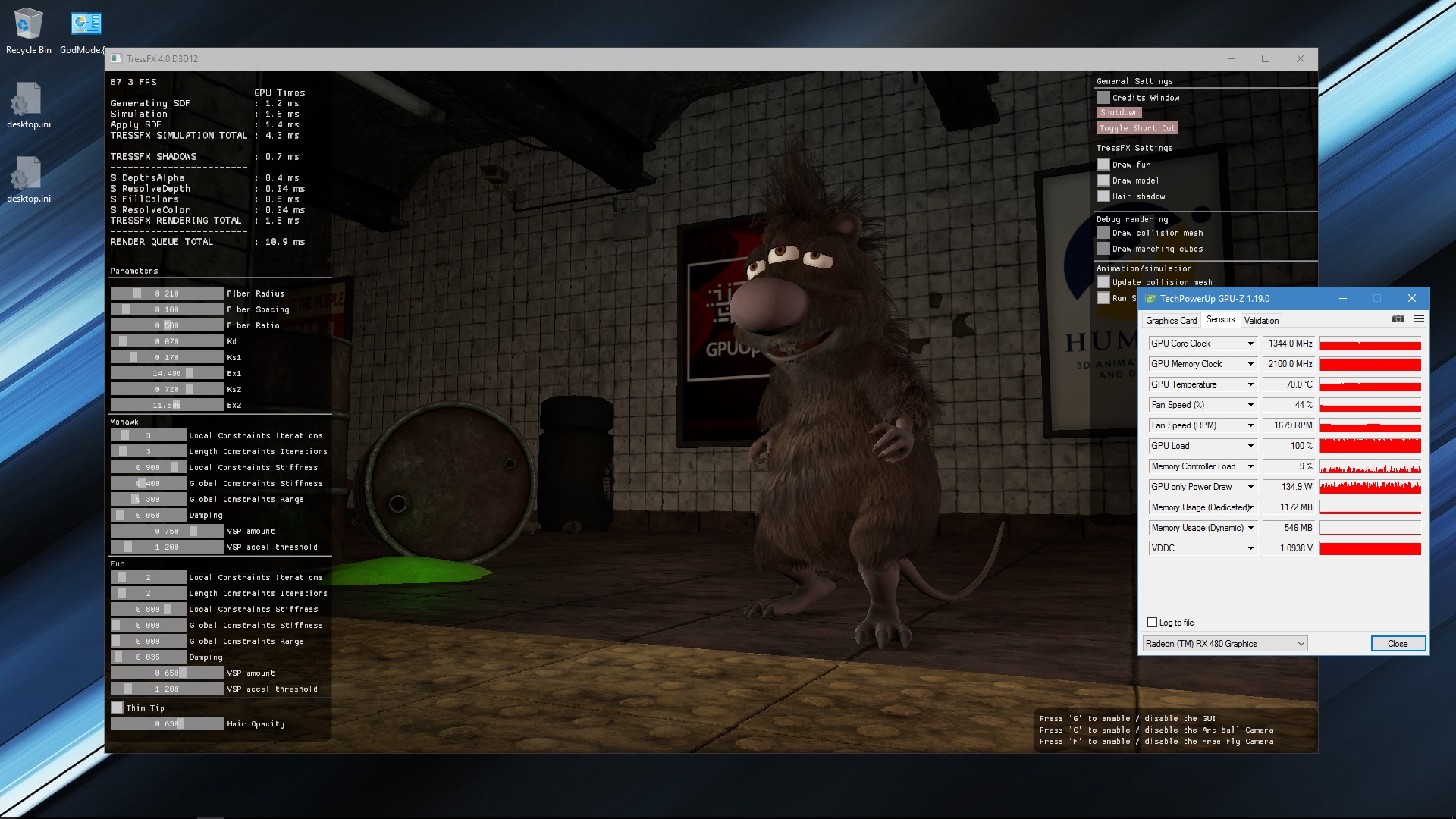The image size is (1456, 819).
Task: Adjust the Fiber Spacing slider
Action: 167,309
